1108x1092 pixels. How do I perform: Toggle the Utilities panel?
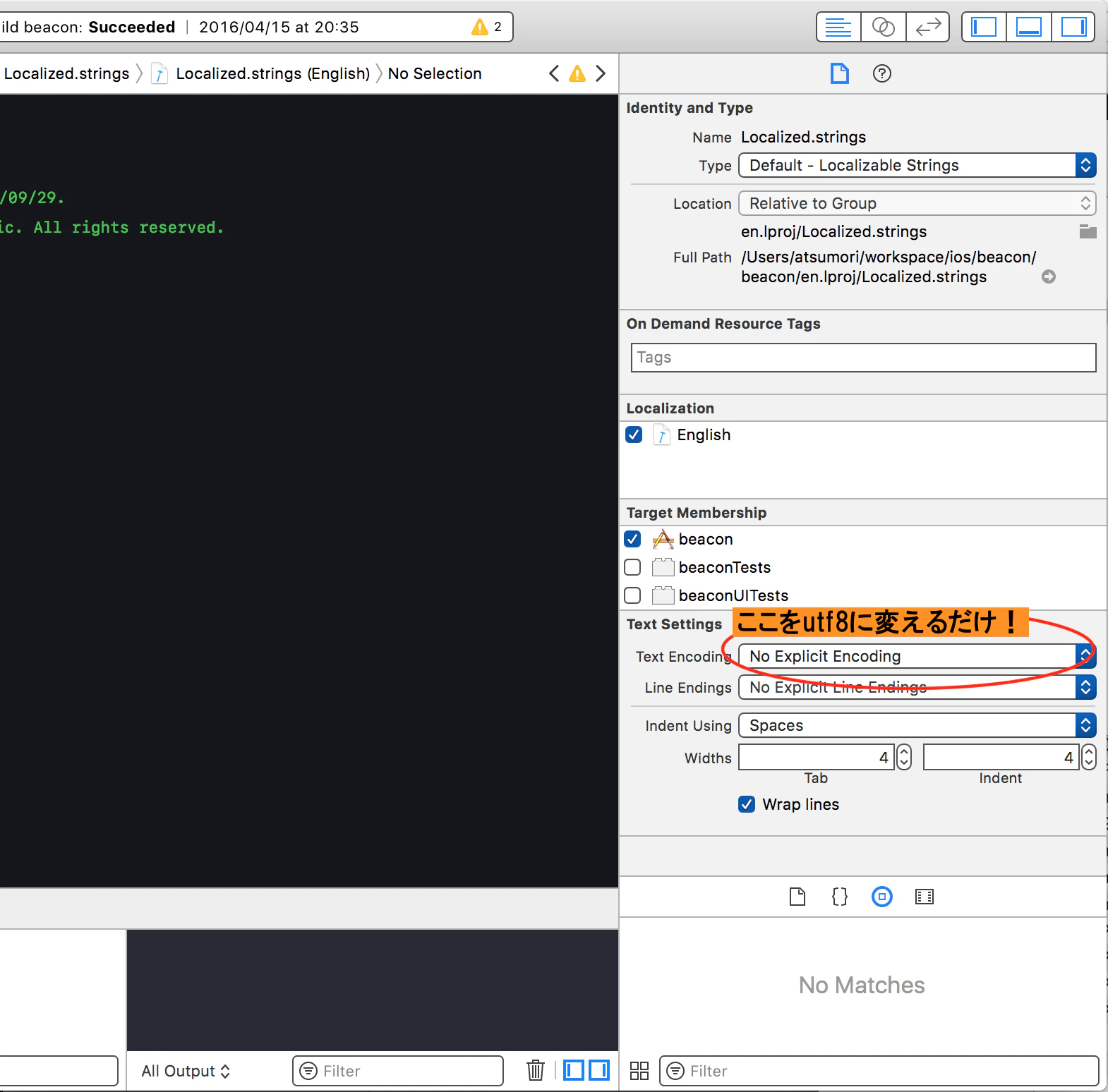pyautogui.click(x=1073, y=28)
